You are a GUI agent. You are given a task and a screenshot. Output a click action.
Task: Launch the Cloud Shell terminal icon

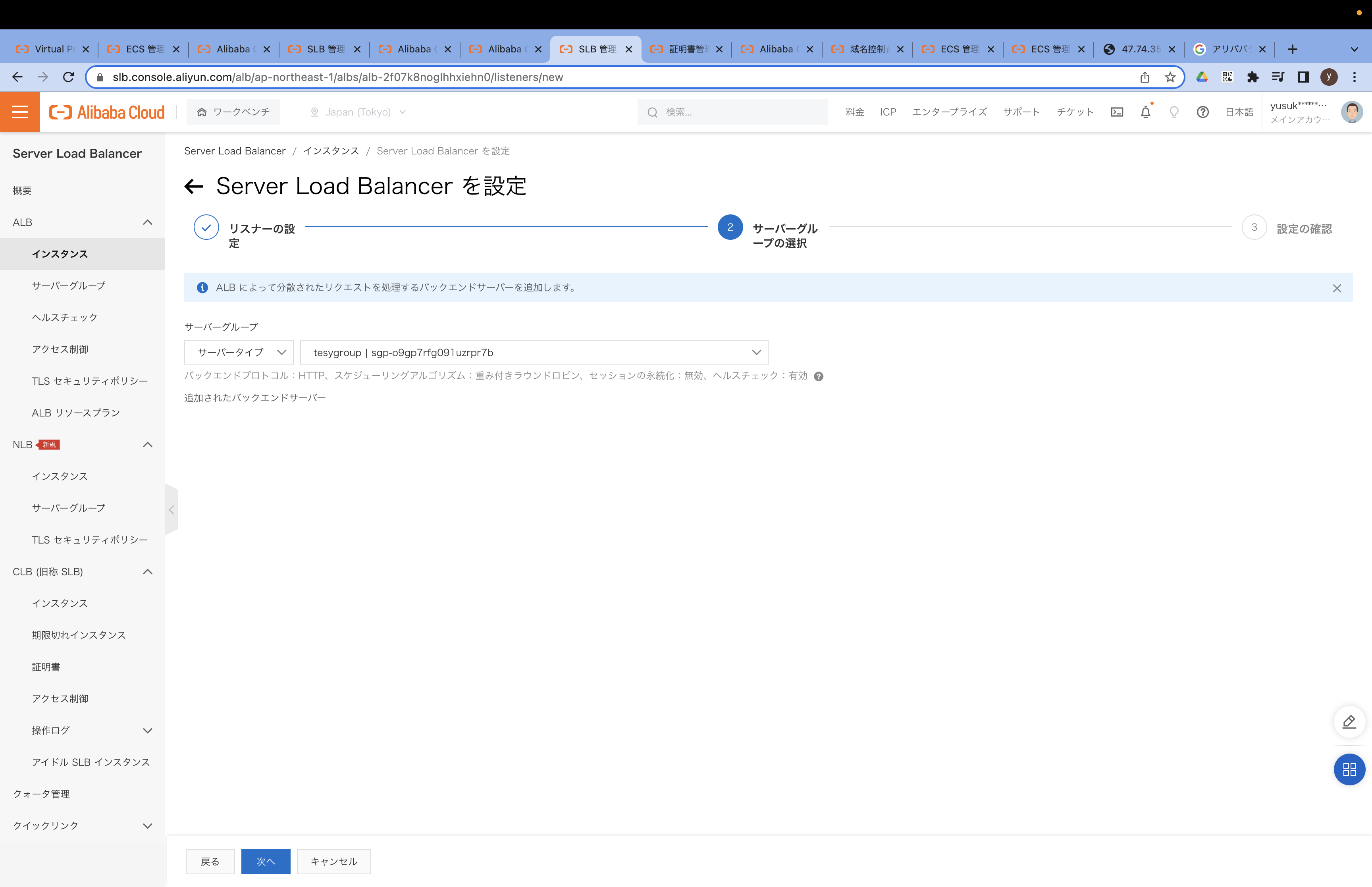click(x=1117, y=112)
